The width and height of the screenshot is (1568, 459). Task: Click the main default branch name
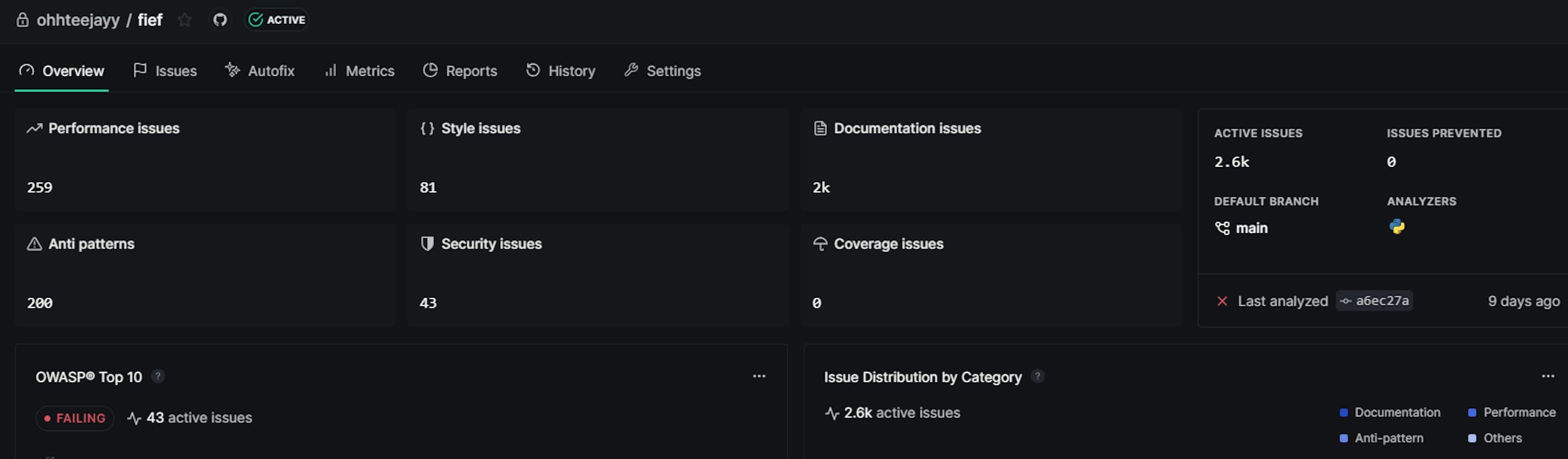1252,228
